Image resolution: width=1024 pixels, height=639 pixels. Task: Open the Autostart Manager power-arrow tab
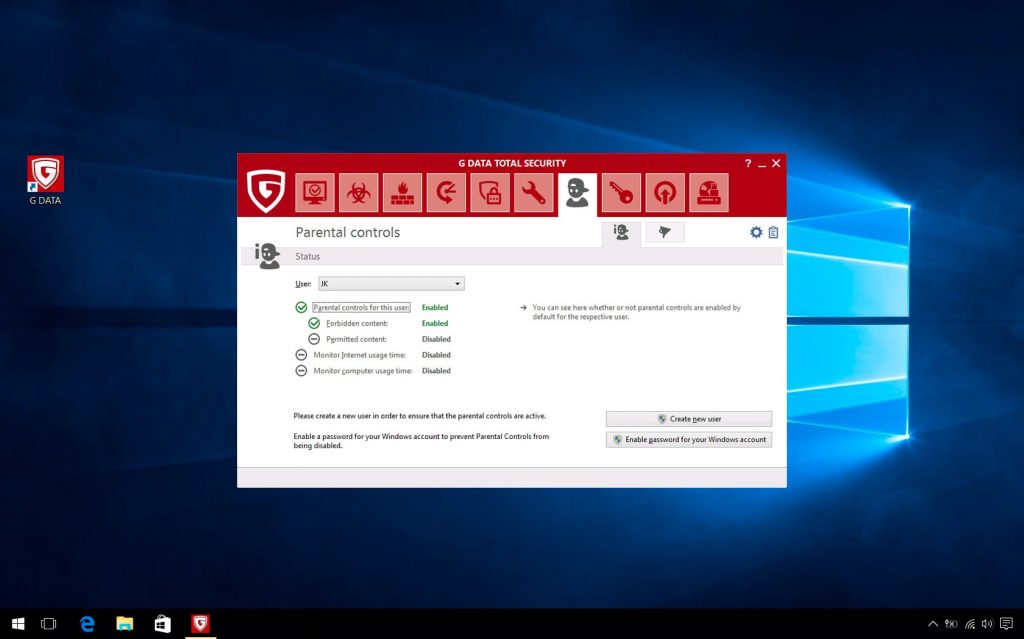pos(665,192)
